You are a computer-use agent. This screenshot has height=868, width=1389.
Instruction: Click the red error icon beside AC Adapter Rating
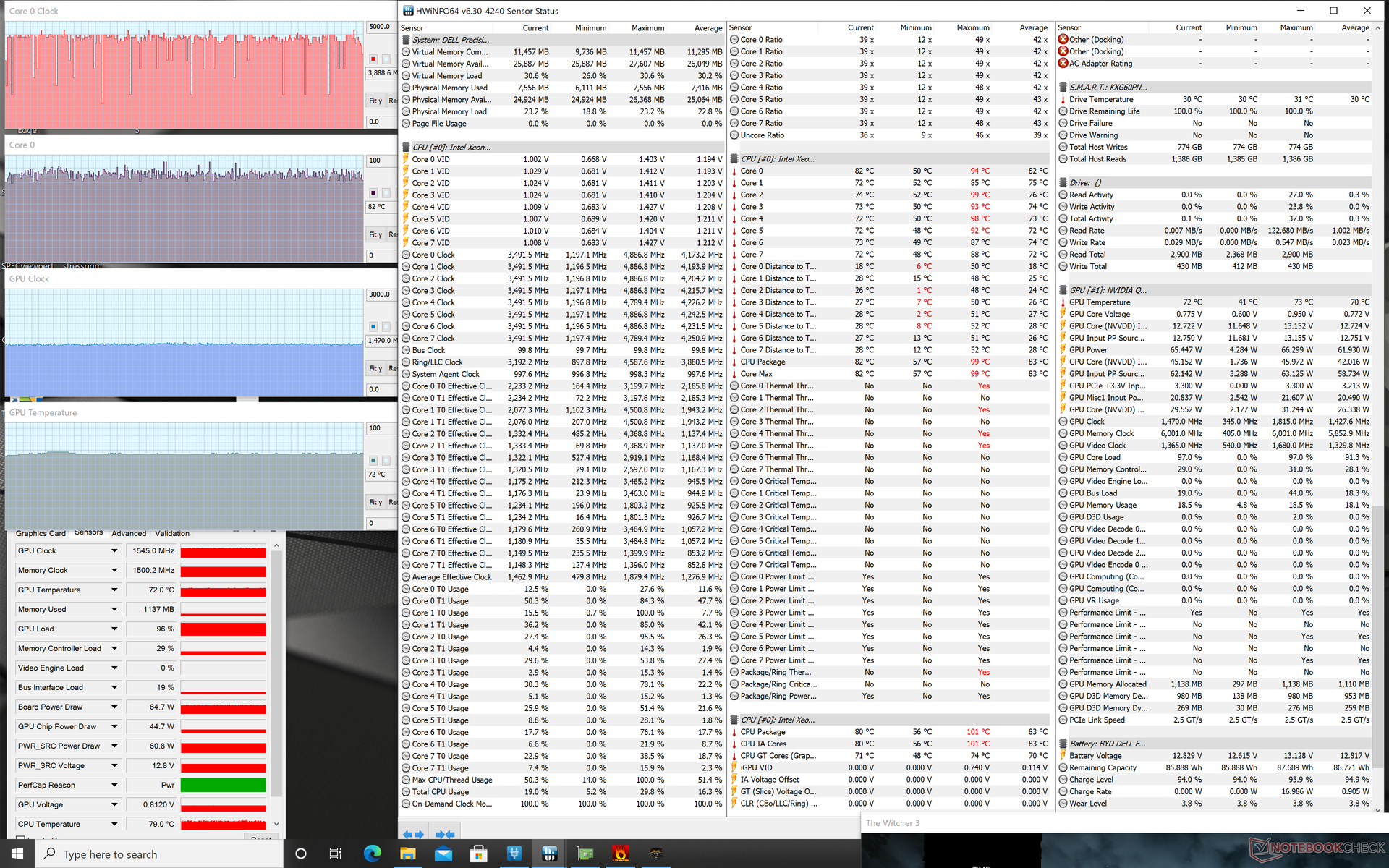click(x=1063, y=64)
